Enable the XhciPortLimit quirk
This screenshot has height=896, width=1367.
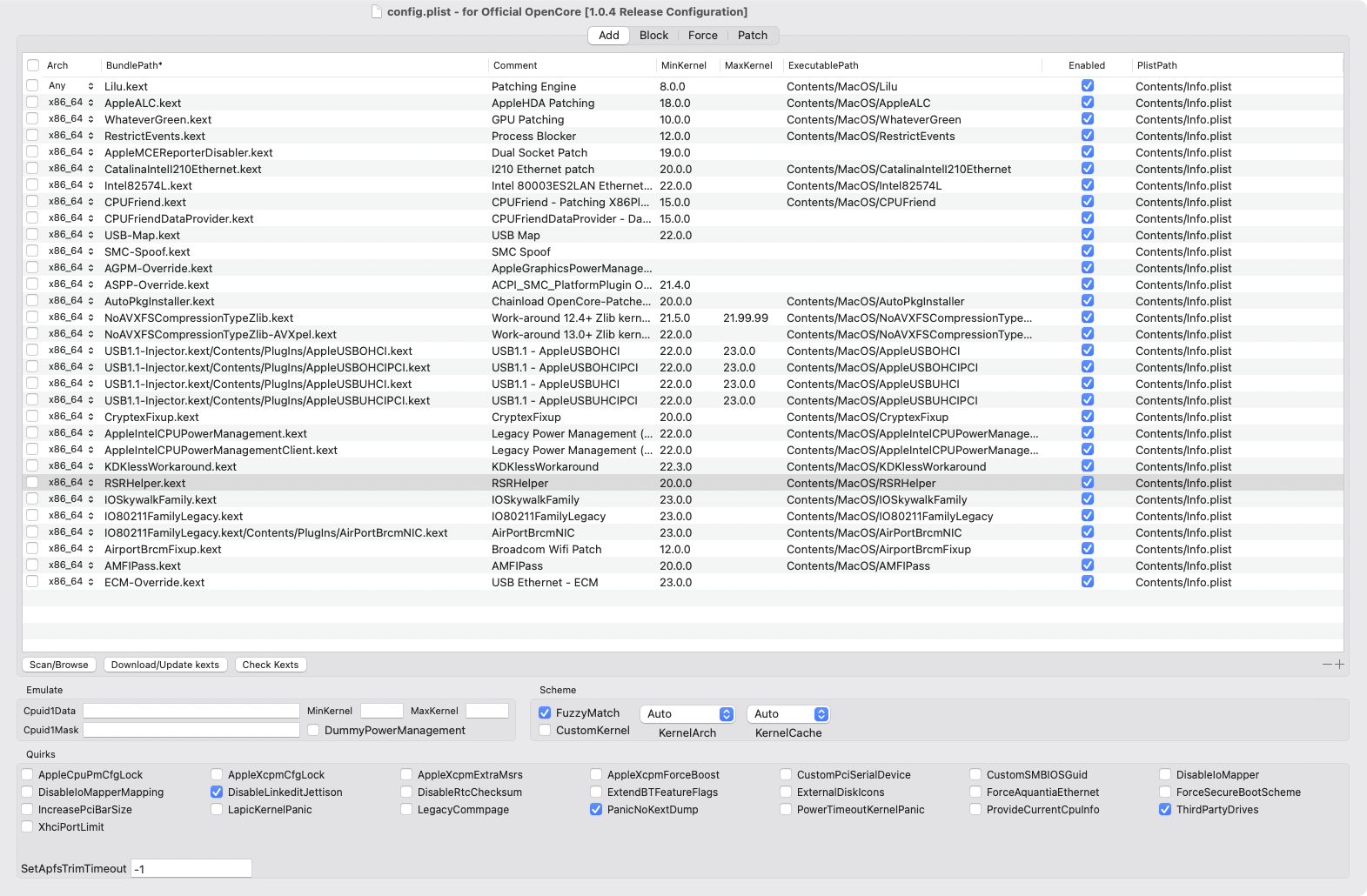27,827
